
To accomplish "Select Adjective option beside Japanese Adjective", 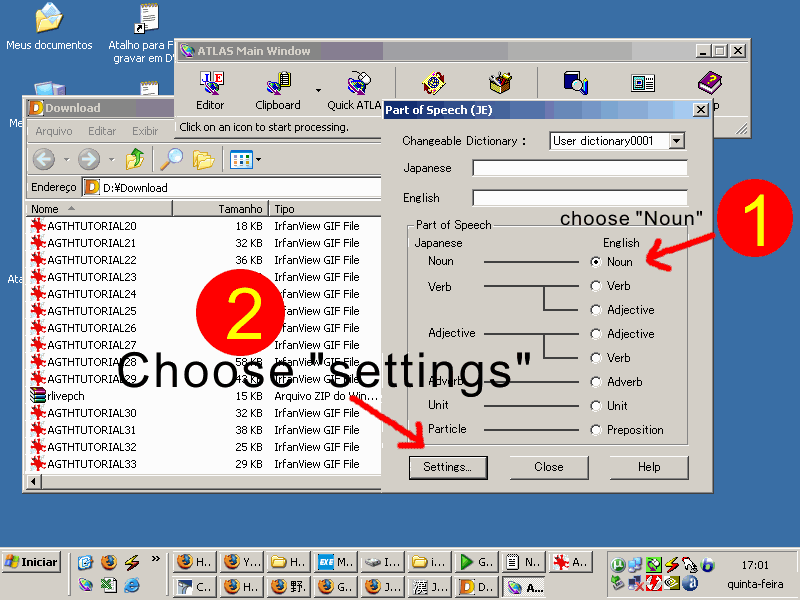I will coord(595,334).
